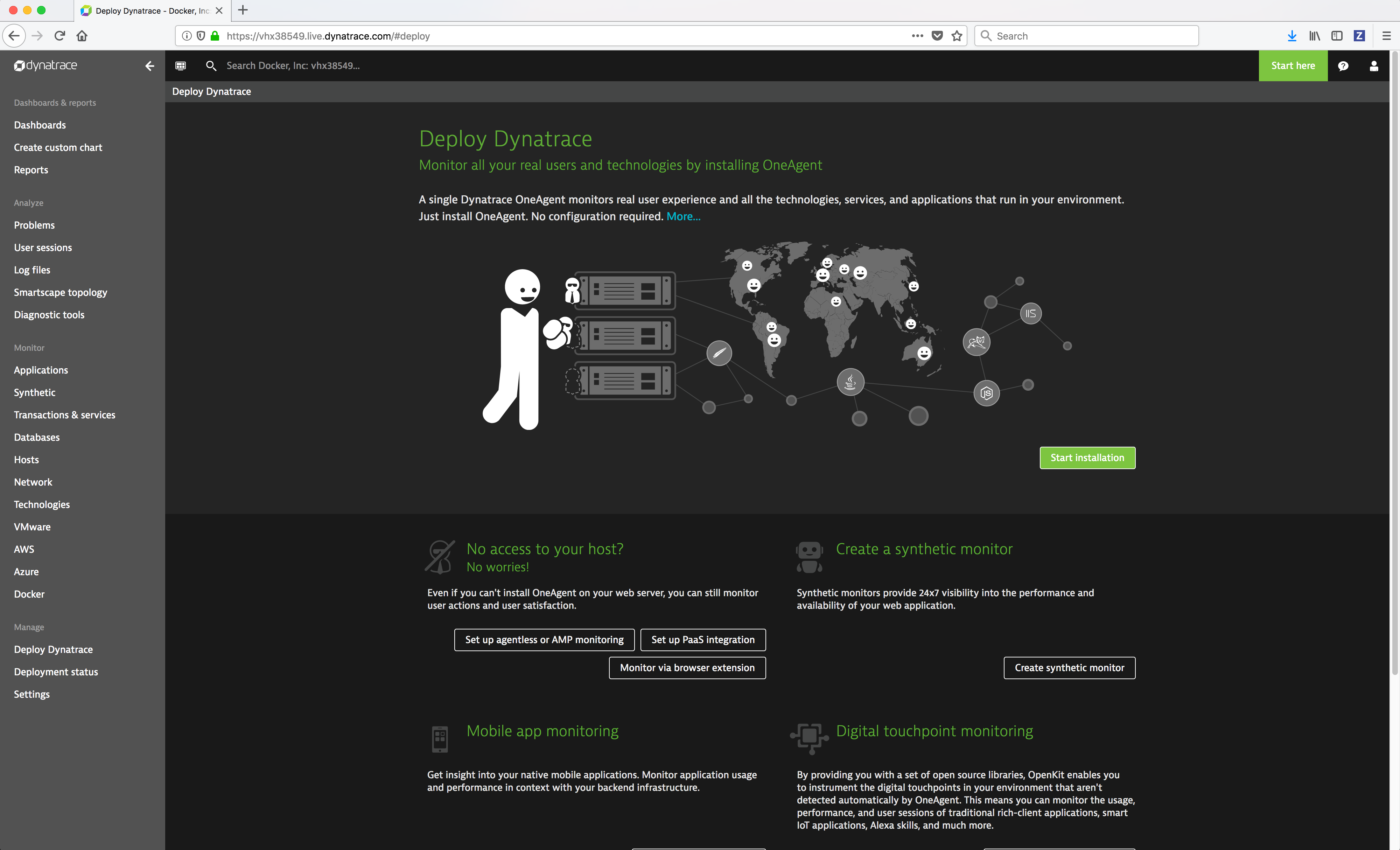Open Synthetic monitoring section

(x=35, y=392)
